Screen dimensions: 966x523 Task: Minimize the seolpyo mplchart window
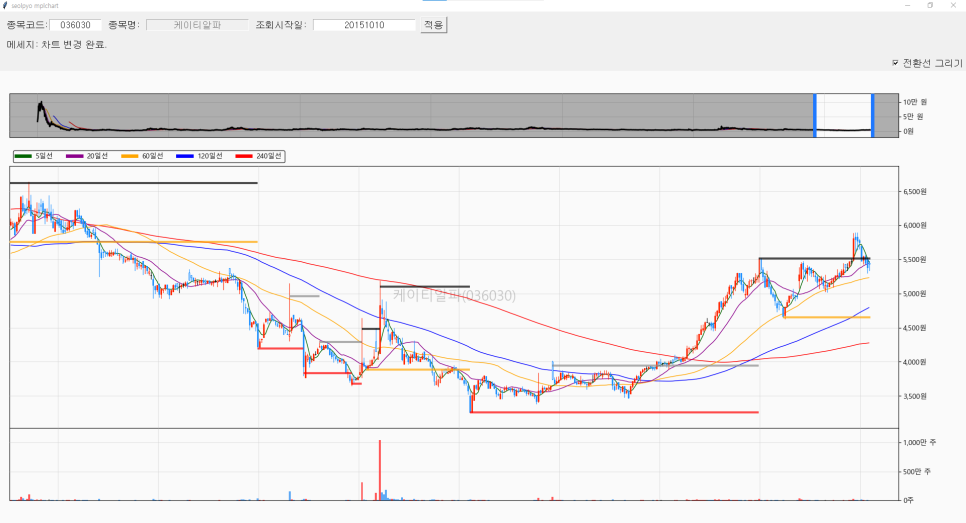907,6
